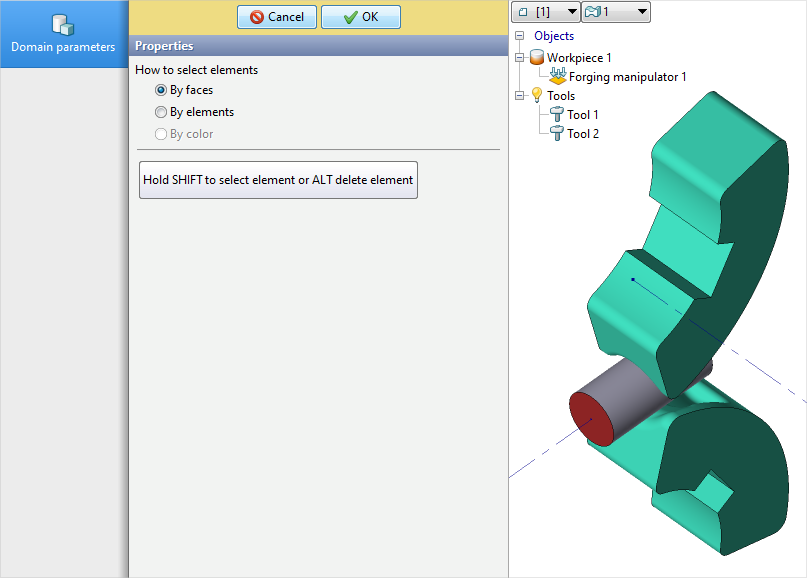The image size is (807, 578).
Task: Select the Forging manipulator 1 tree label
Action: (627, 77)
